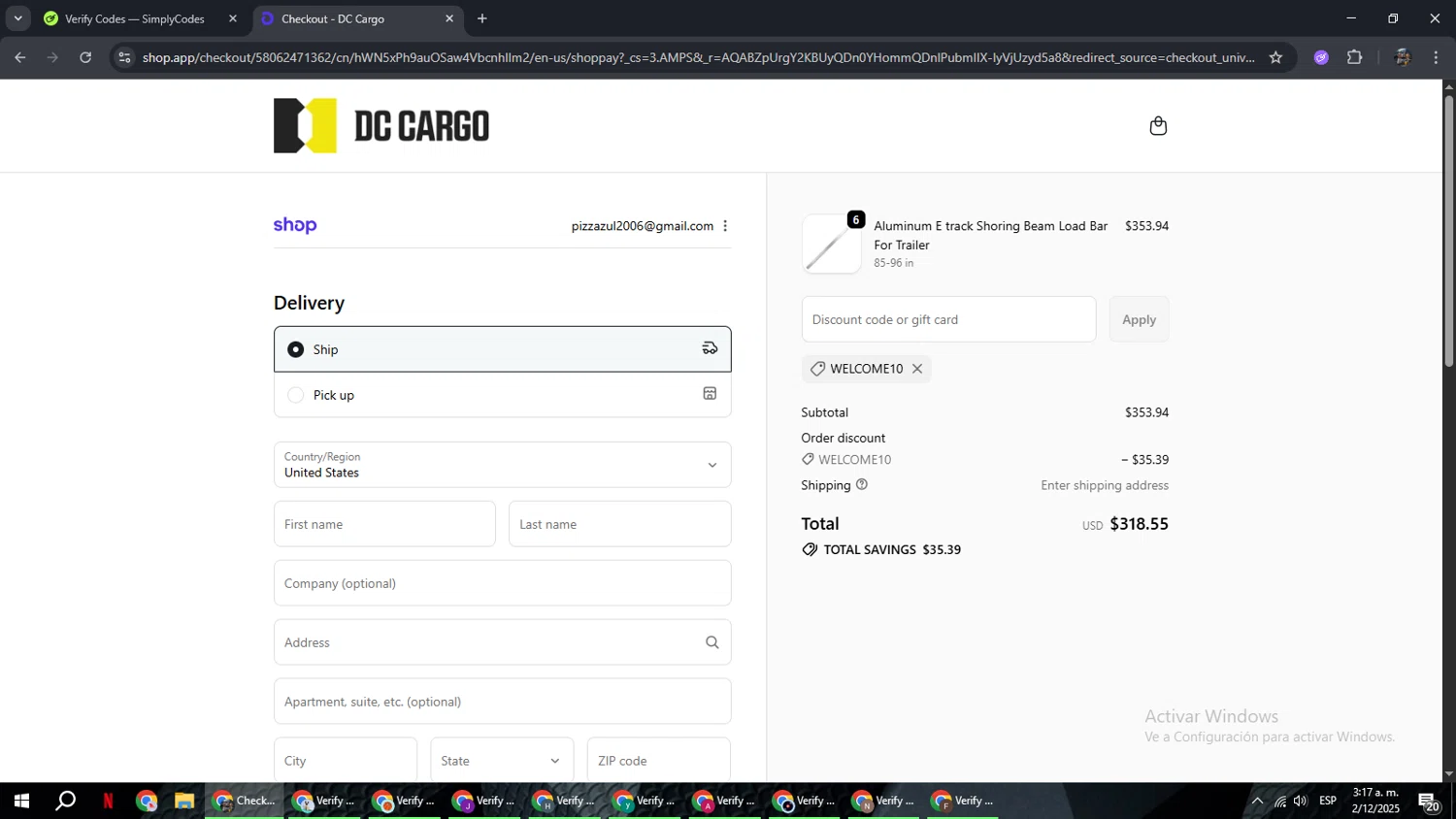Click the Load Bar product thumbnail
The image size is (1456, 819).
tap(832, 244)
